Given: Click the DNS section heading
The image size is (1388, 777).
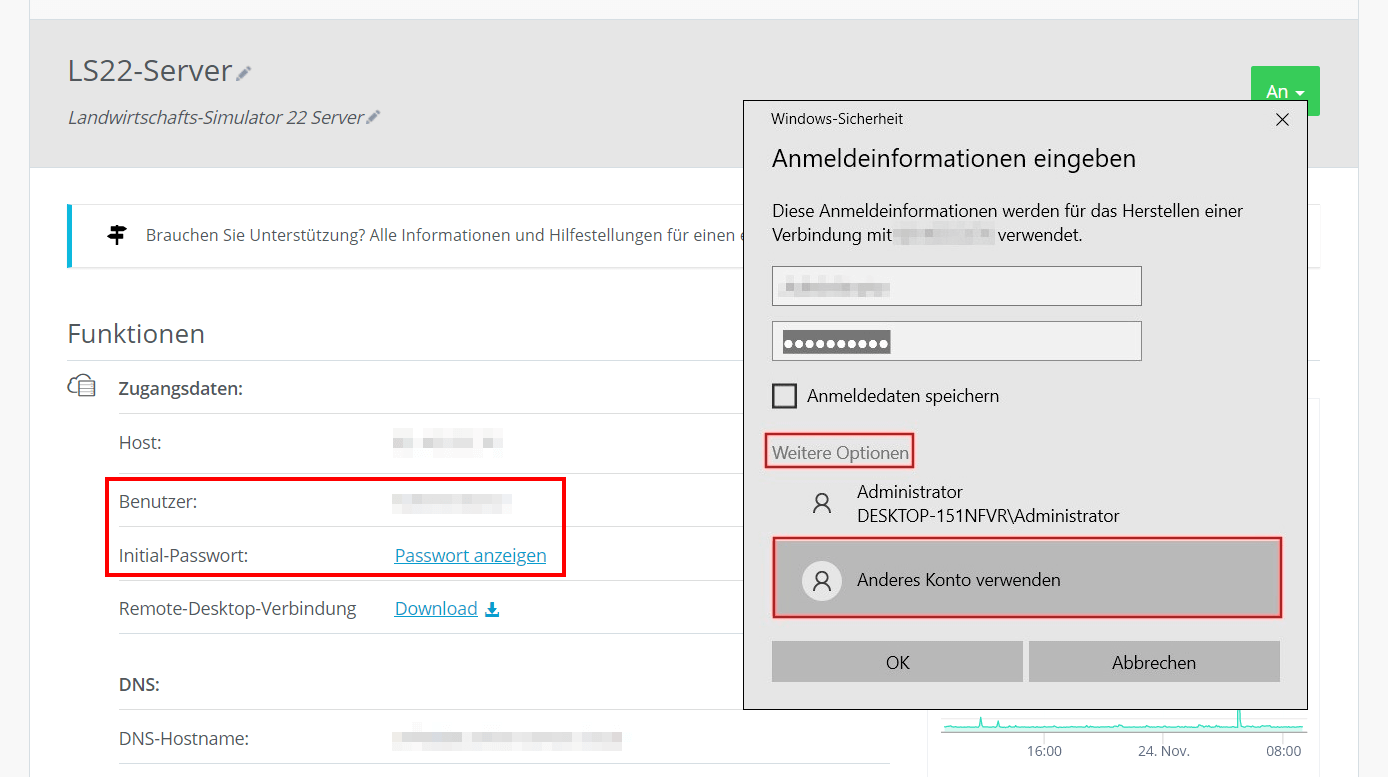Looking at the screenshot, I should [139, 685].
